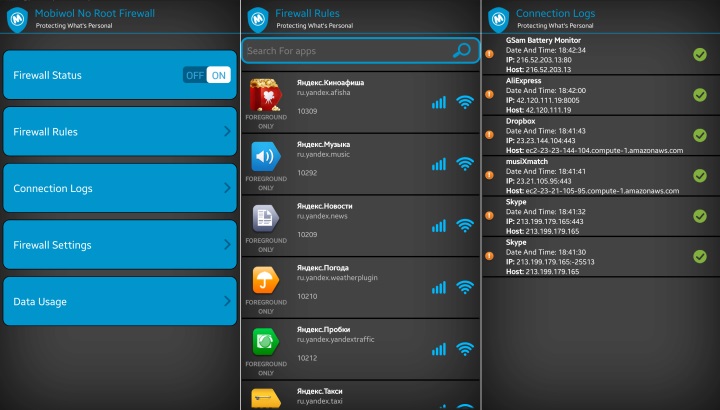Viewport: 720px width, 410px height.
Task: Click the orange alert icon for Skype 18:41:32
Action: point(489,216)
